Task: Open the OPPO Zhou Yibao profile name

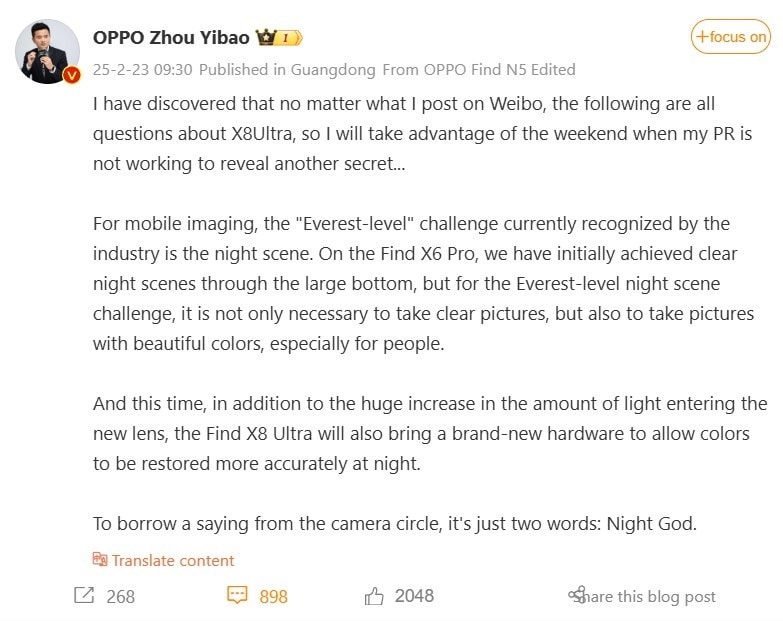Action: click(x=171, y=37)
